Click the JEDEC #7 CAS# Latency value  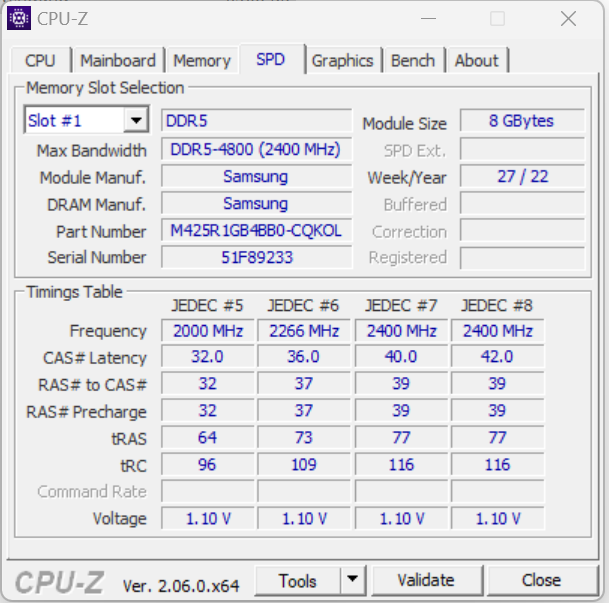tap(401, 356)
